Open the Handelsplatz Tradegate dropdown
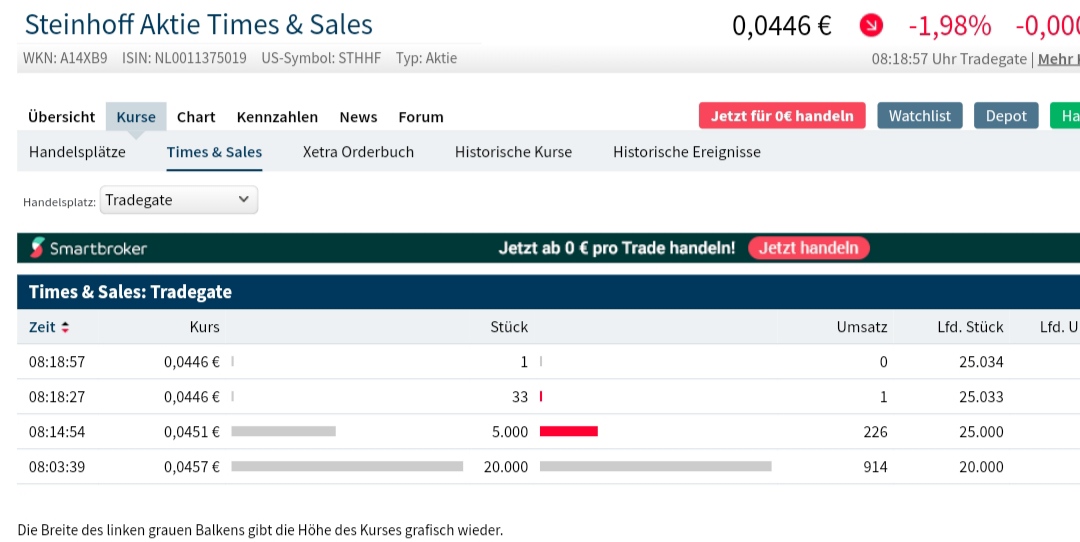The width and height of the screenshot is (1080, 542). pos(179,200)
